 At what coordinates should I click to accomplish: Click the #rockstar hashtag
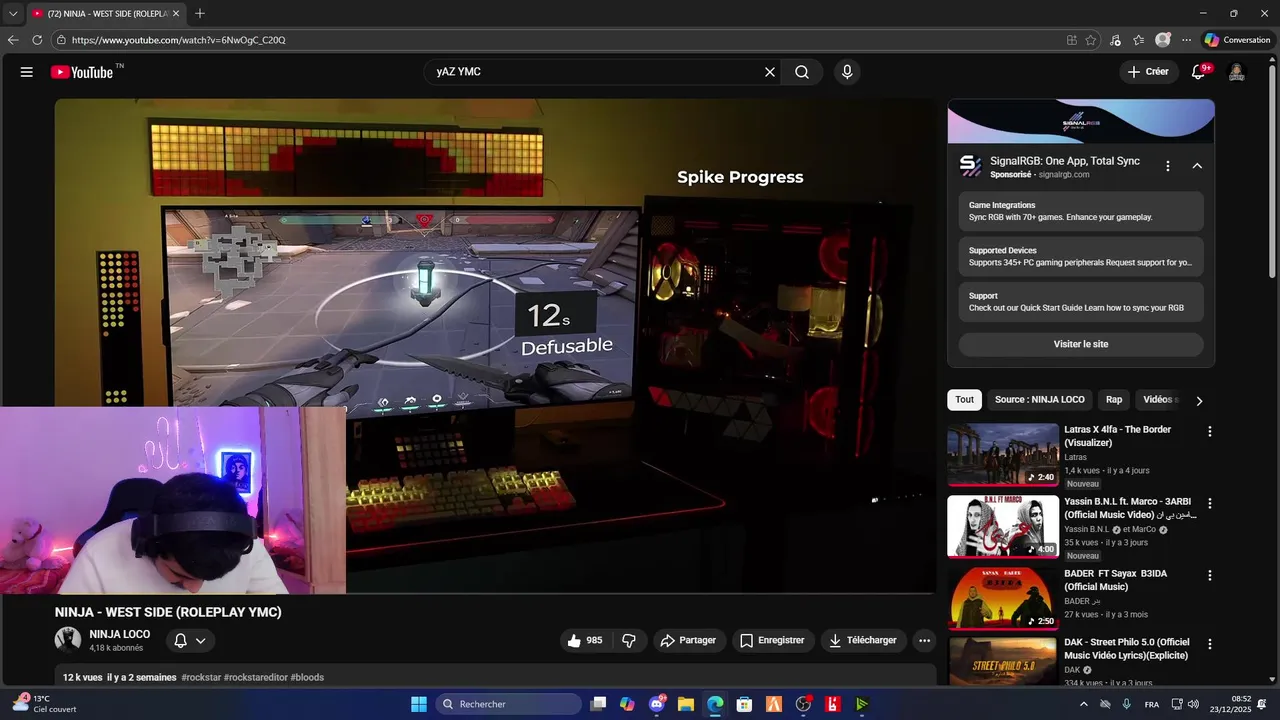pos(201,677)
